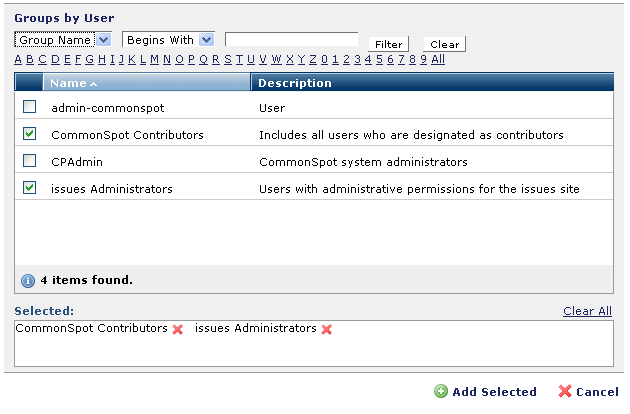Click green plus Add Selected icon
The width and height of the screenshot is (630, 414).
[441, 392]
